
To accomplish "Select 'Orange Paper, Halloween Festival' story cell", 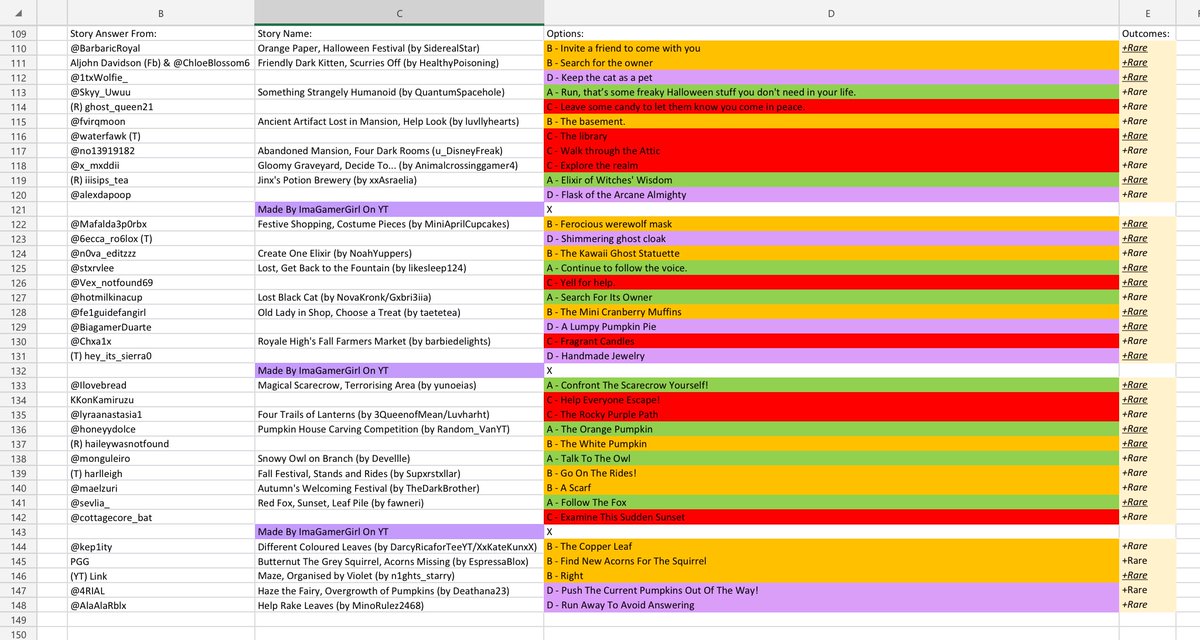I will (x=399, y=48).
